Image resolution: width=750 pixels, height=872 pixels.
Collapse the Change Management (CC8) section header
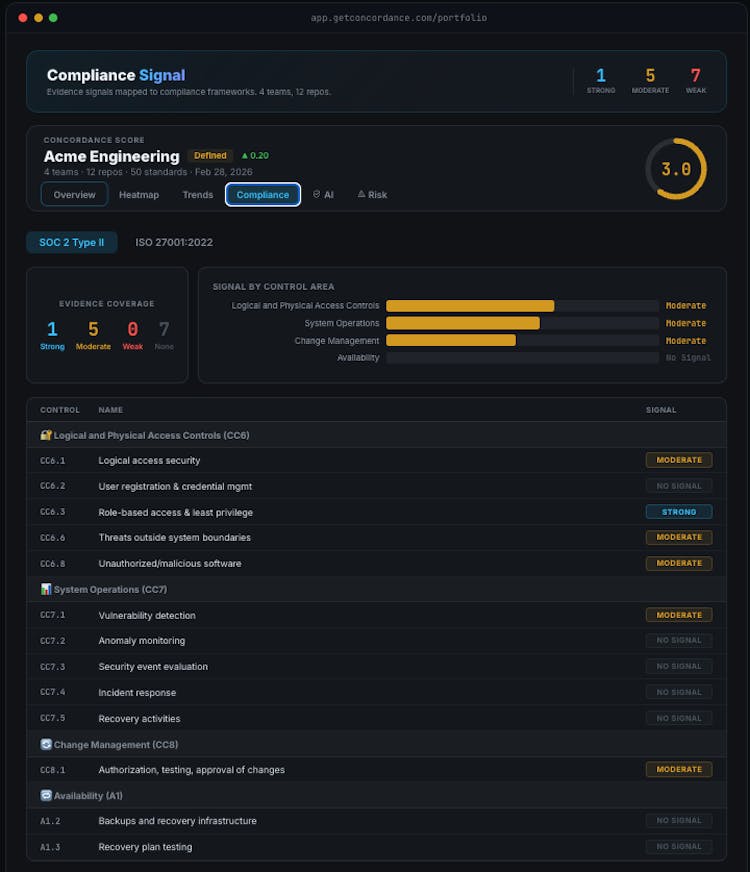click(x=115, y=745)
